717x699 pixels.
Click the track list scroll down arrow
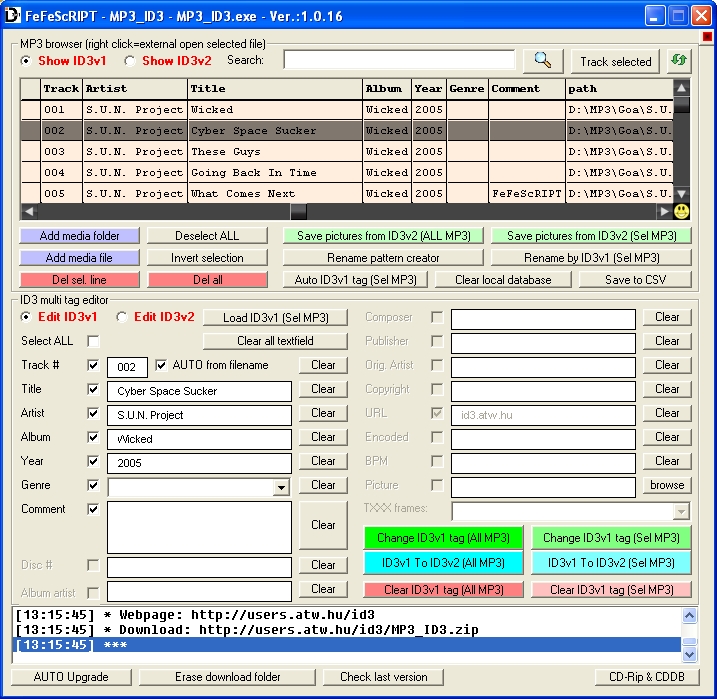tap(681, 194)
